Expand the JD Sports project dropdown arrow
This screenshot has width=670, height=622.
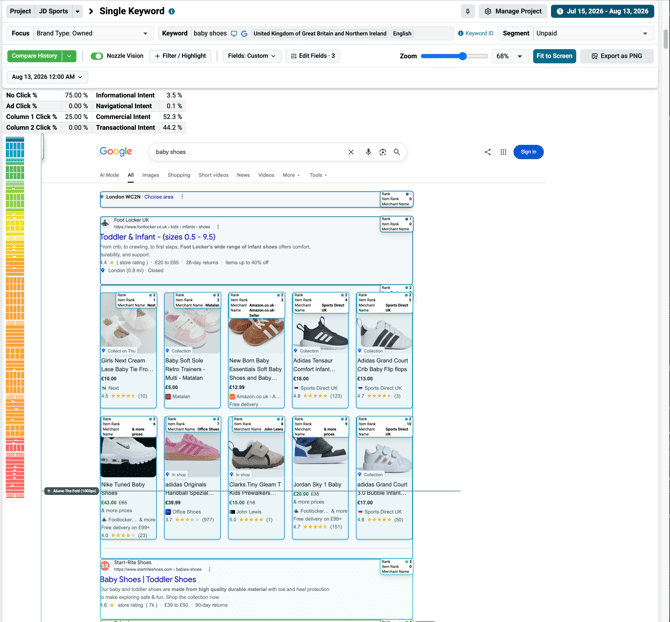point(77,12)
